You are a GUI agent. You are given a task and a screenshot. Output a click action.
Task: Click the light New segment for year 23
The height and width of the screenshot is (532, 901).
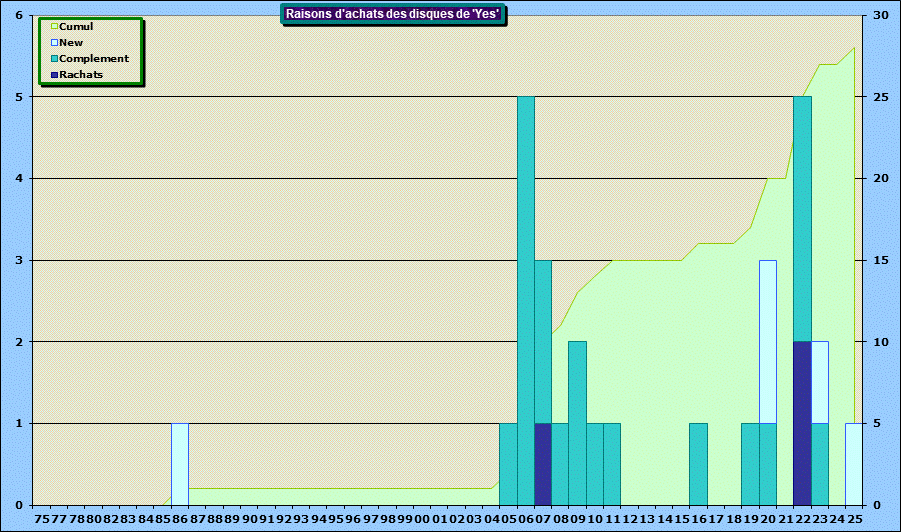pos(819,382)
